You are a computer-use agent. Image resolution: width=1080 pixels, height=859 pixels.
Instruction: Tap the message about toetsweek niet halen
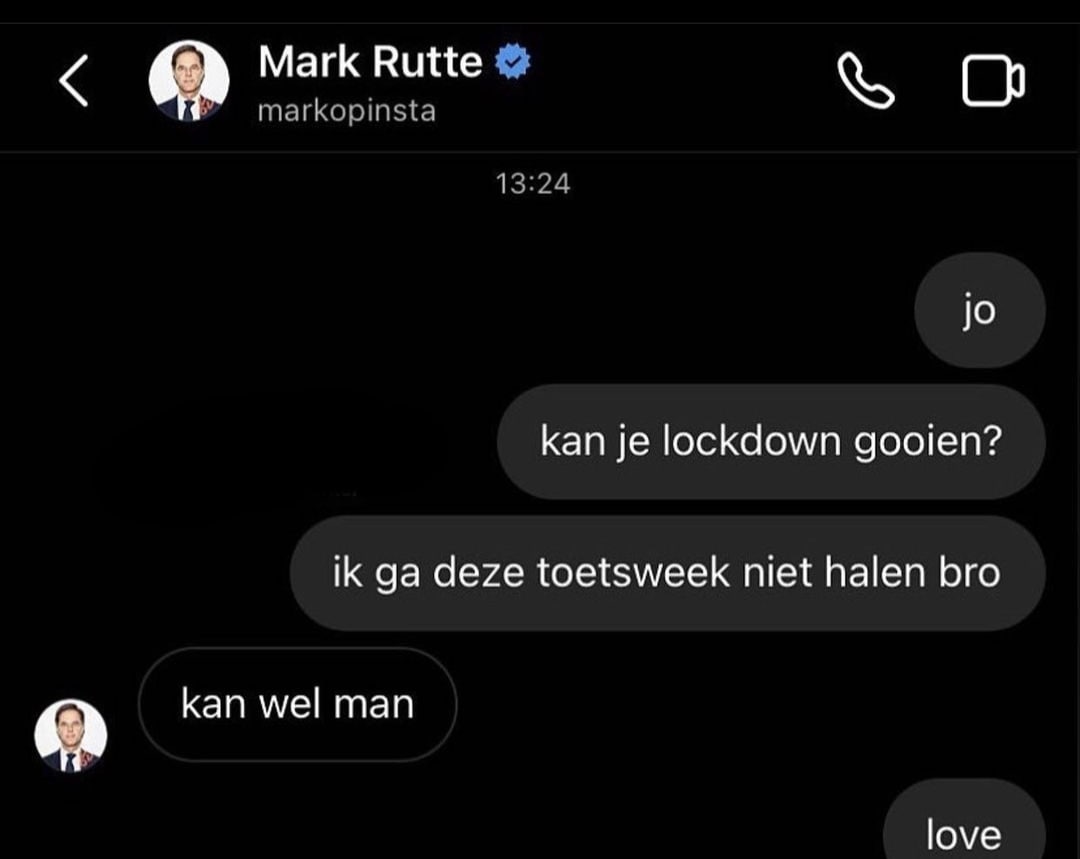pos(667,573)
